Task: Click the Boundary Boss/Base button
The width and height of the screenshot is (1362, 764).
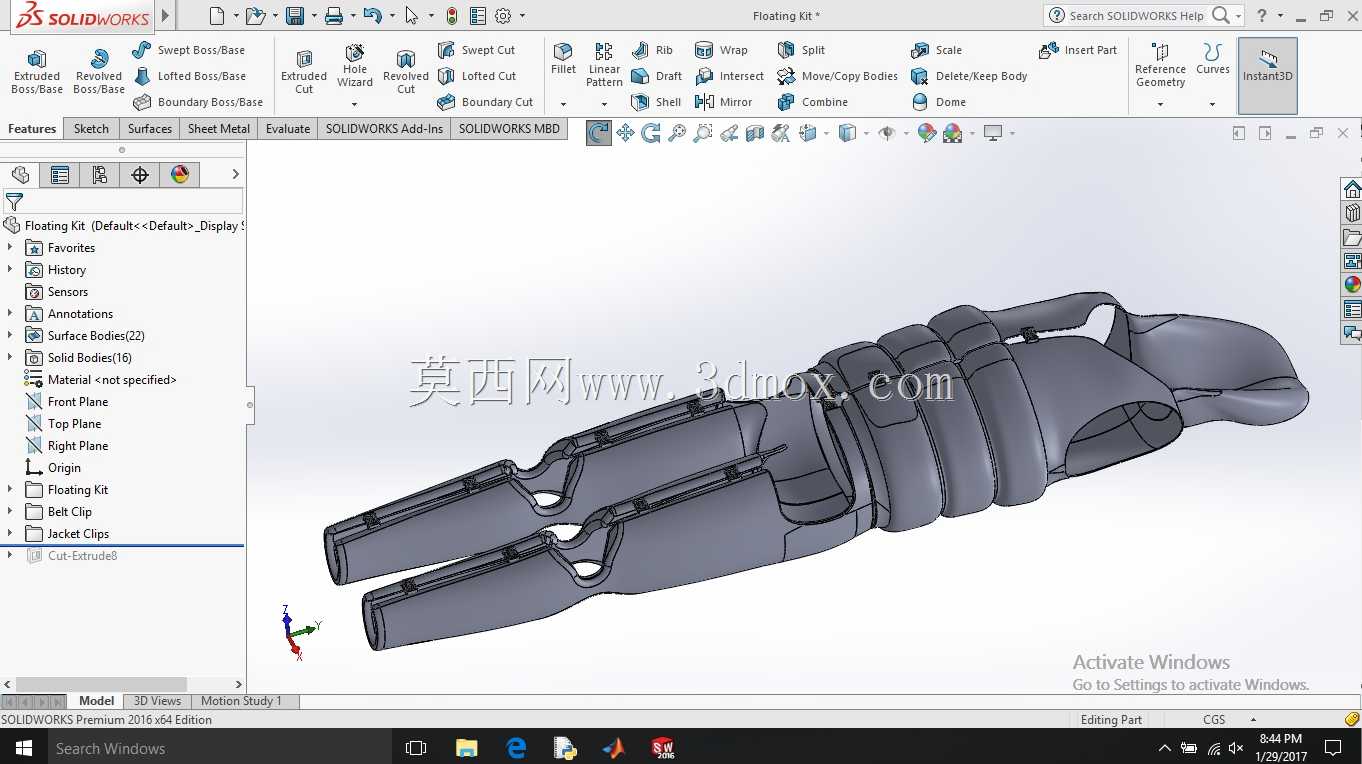Action: tap(198, 102)
